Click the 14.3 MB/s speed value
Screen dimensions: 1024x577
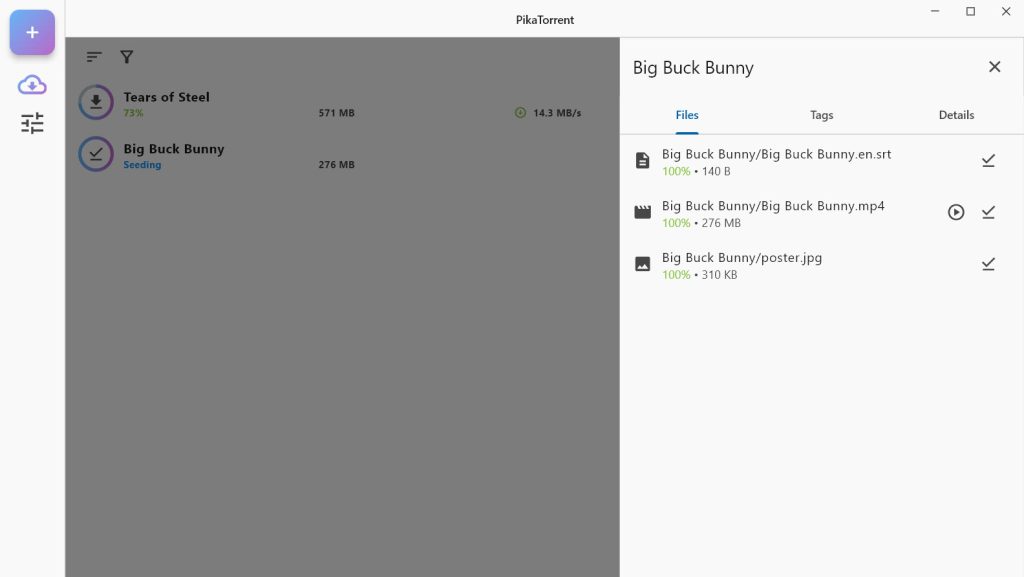[x=557, y=113]
